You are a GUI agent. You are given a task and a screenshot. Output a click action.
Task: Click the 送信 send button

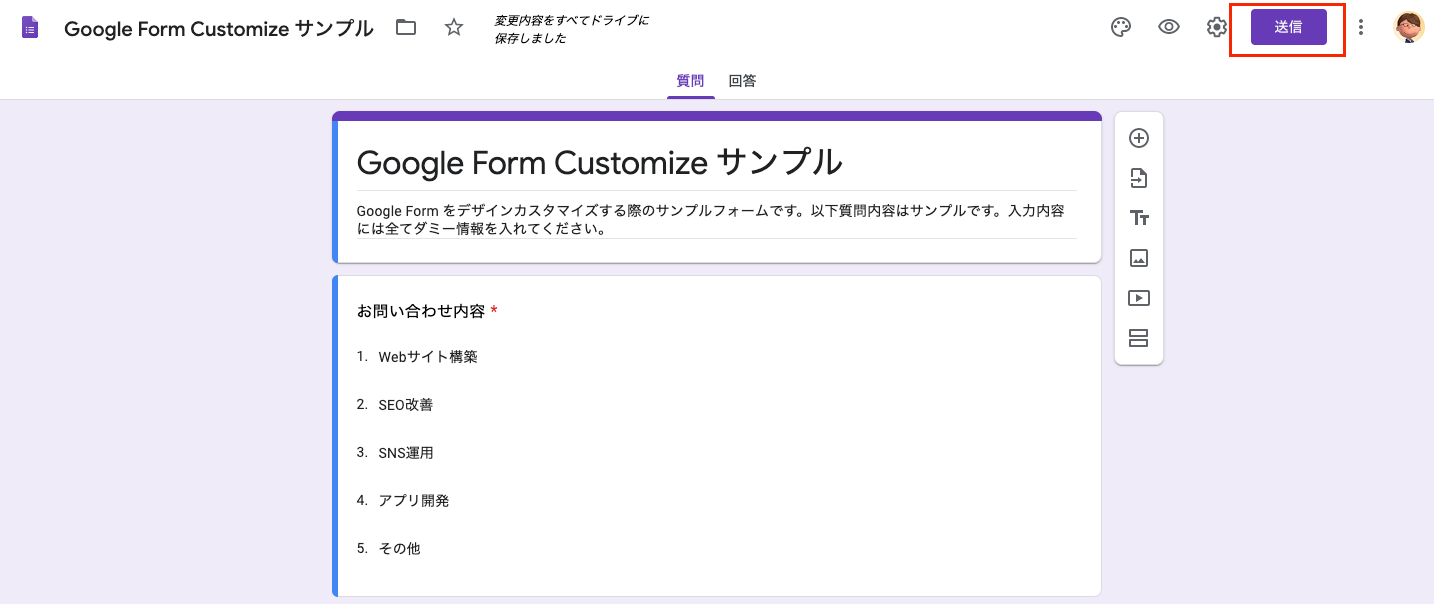[x=1288, y=27]
